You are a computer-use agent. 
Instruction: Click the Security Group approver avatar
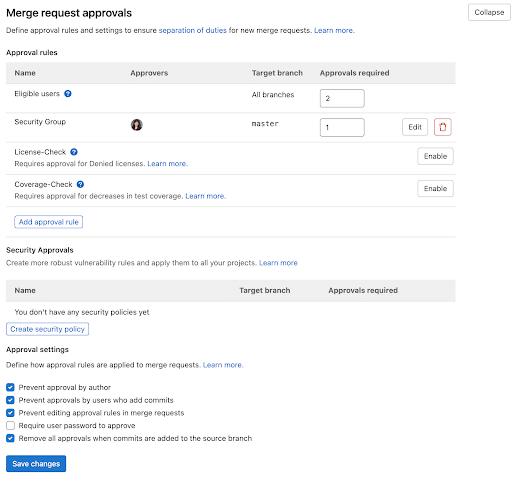point(137,125)
